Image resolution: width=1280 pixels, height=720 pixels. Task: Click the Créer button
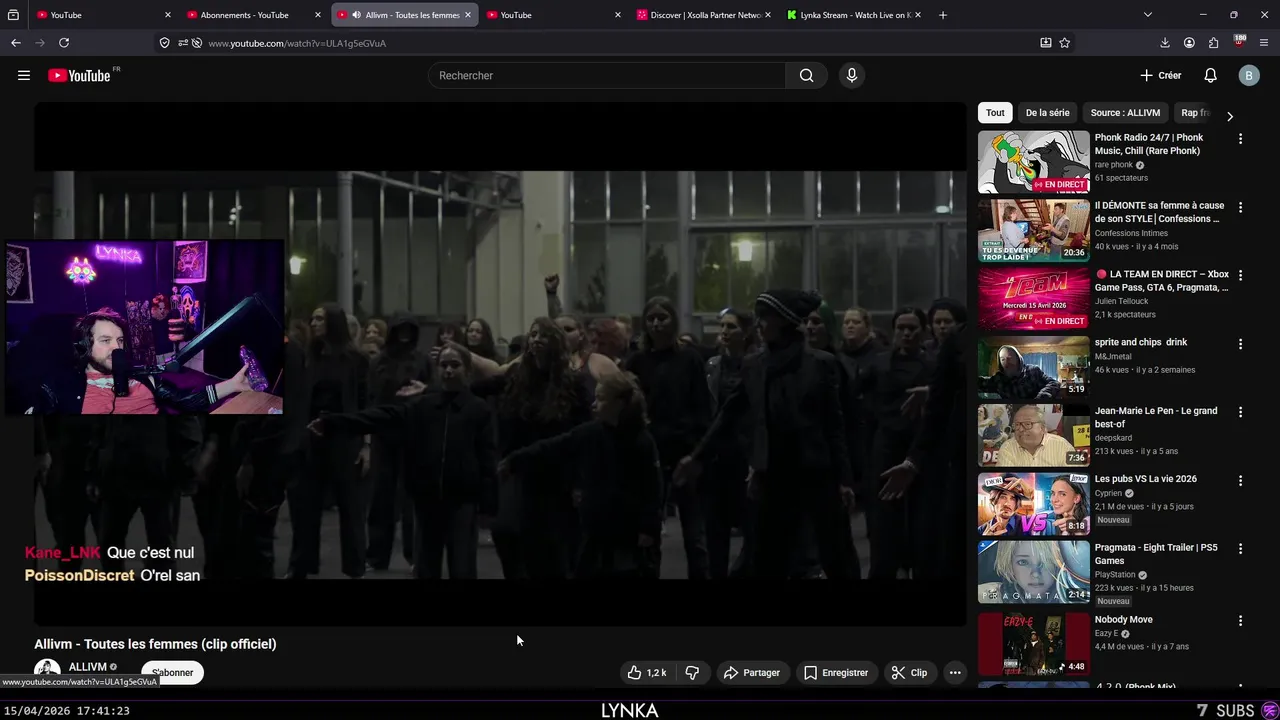[x=1160, y=75]
